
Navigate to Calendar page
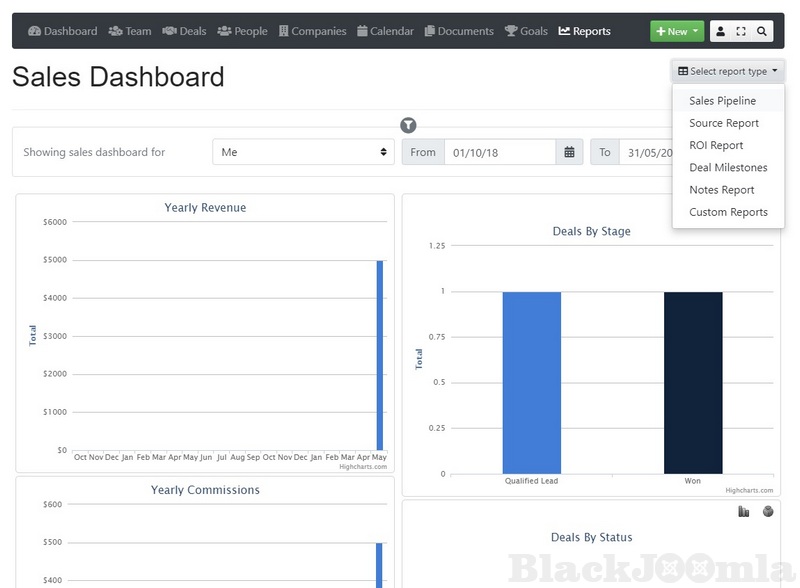385,31
